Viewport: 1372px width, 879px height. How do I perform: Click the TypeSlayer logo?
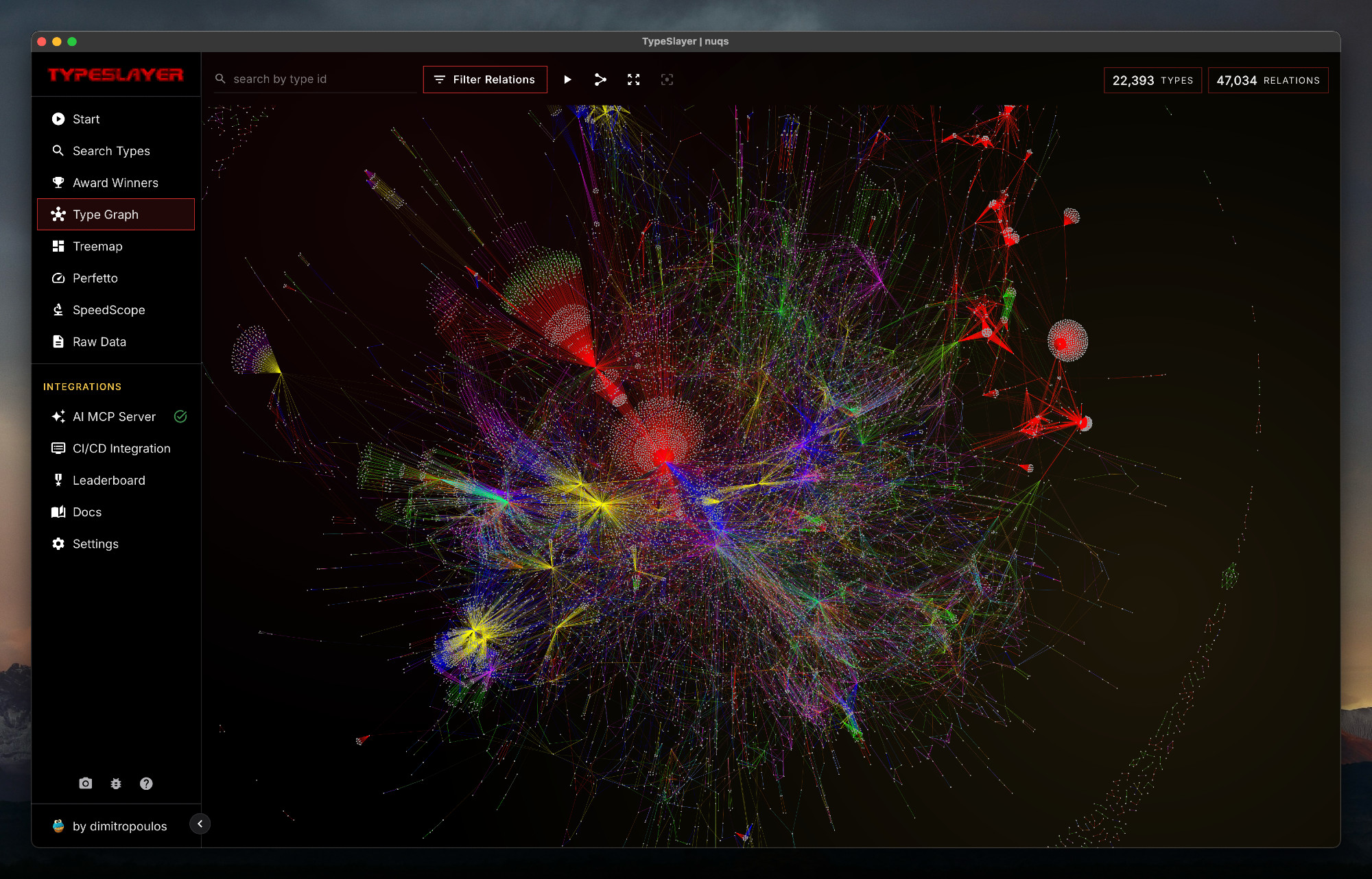click(115, 75)
